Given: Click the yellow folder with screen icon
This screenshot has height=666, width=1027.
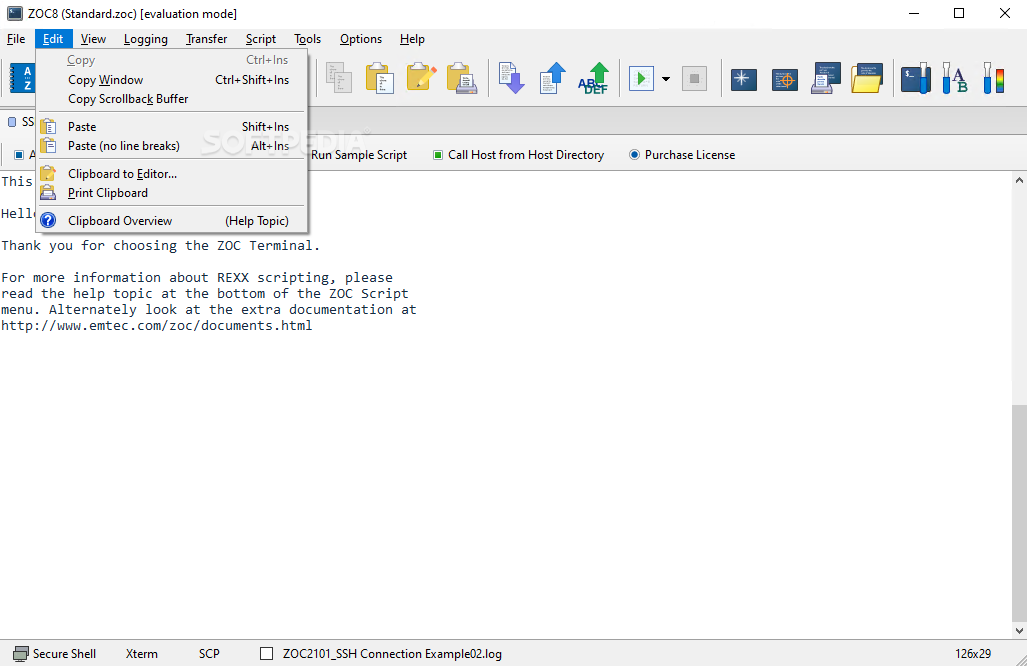Looking at the screenshot, I should (867, 79).
